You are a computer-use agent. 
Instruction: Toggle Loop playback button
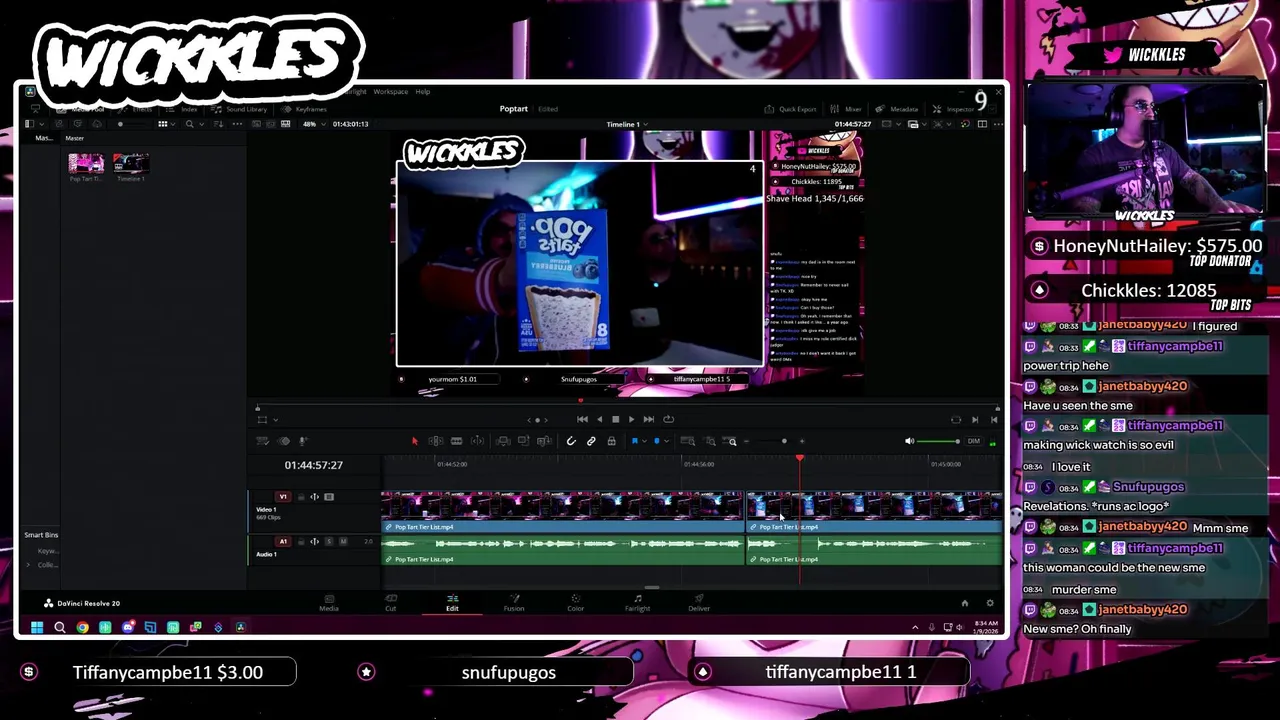668,419
